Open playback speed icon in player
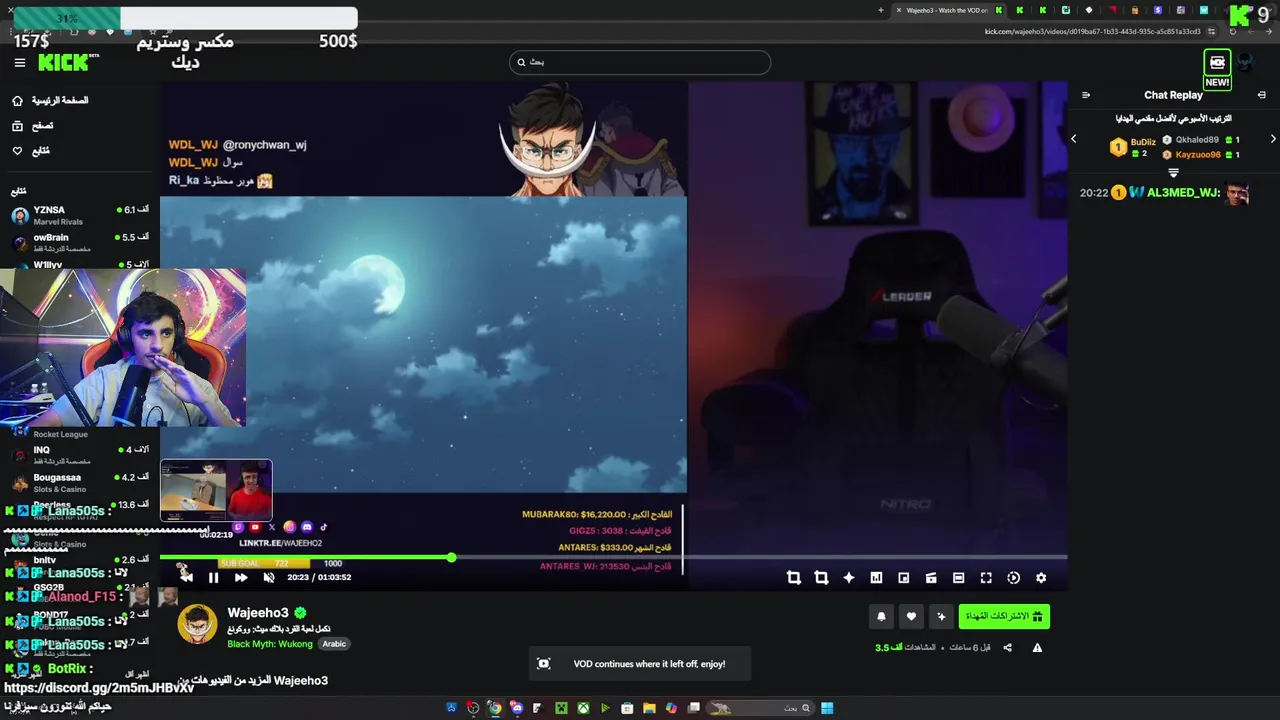Screen dimensions: 1280x720 1013,578
